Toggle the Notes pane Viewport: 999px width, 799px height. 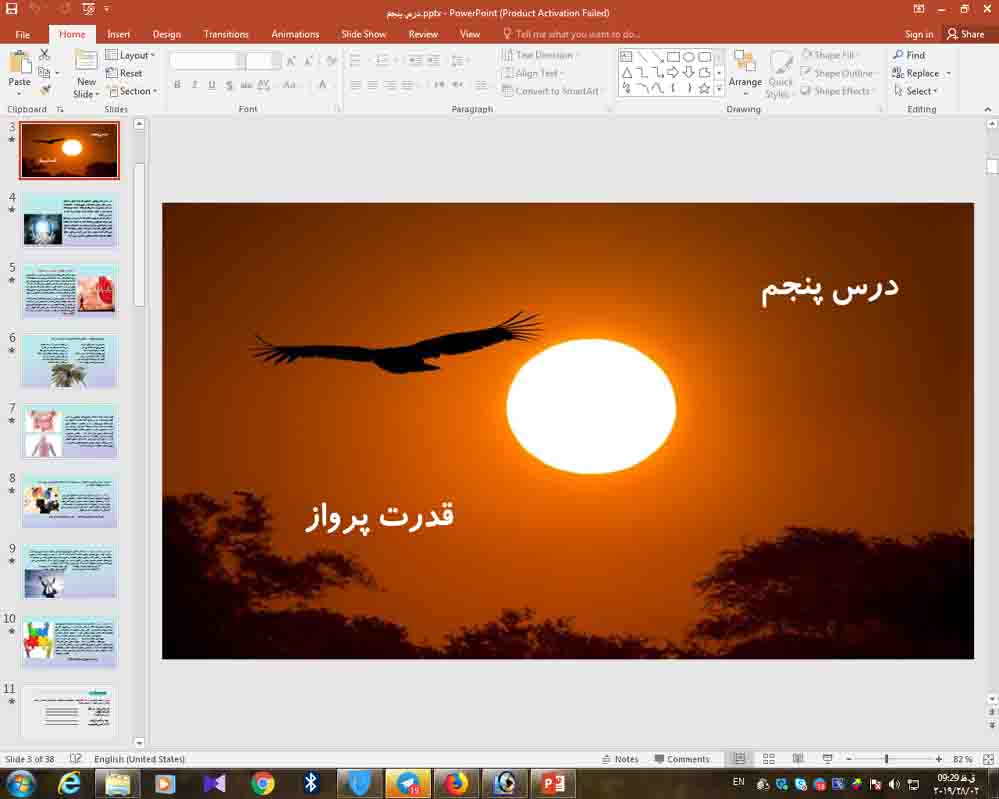pyautogui.click(x=620, y=759)
